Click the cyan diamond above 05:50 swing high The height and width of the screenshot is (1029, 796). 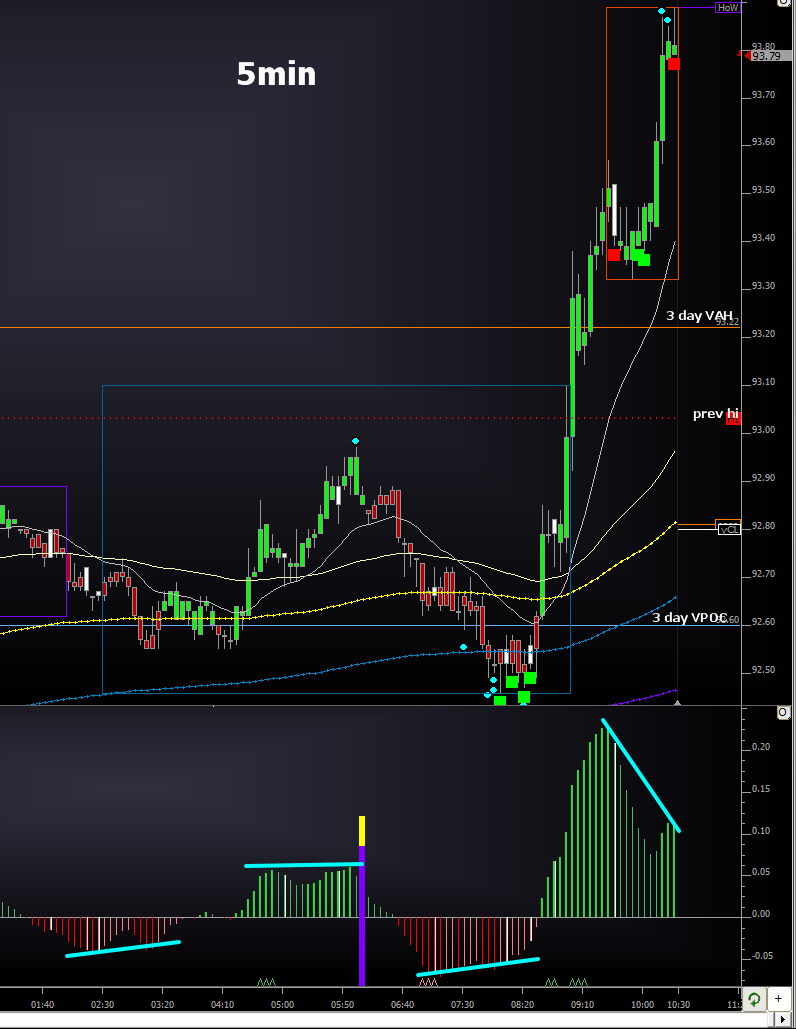click(355, 440)
